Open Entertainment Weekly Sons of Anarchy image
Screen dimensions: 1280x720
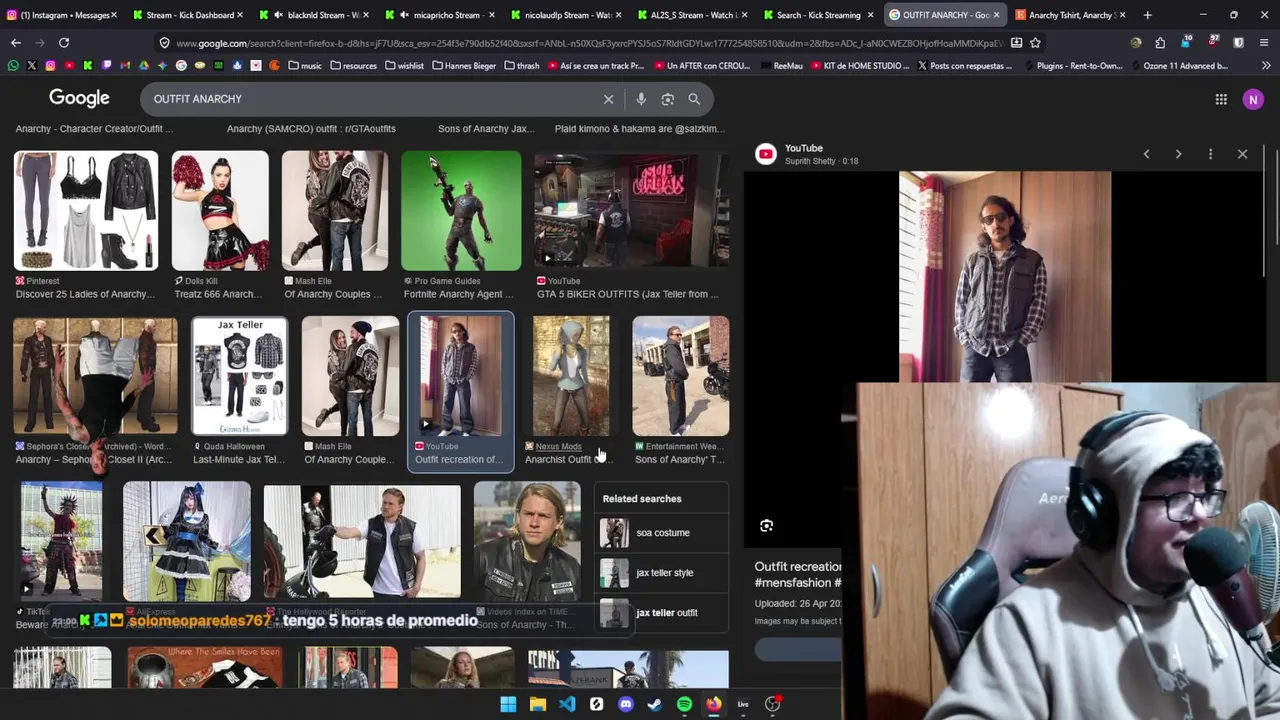point(680,376)
